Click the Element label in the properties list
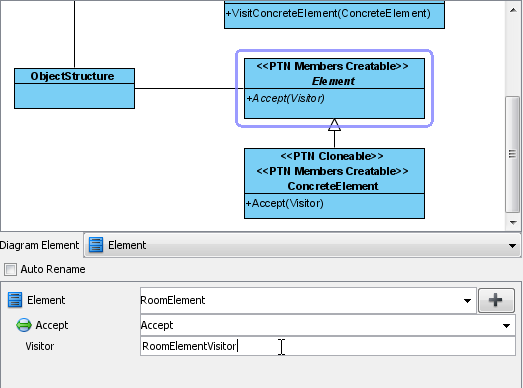The height and width of the screenshot is (388, 523). (46, 300)
